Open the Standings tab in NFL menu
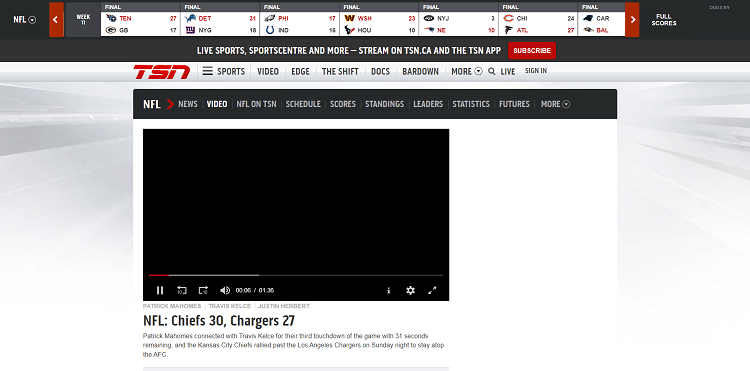The image size is (750, 371). click(x=385, y=104)
